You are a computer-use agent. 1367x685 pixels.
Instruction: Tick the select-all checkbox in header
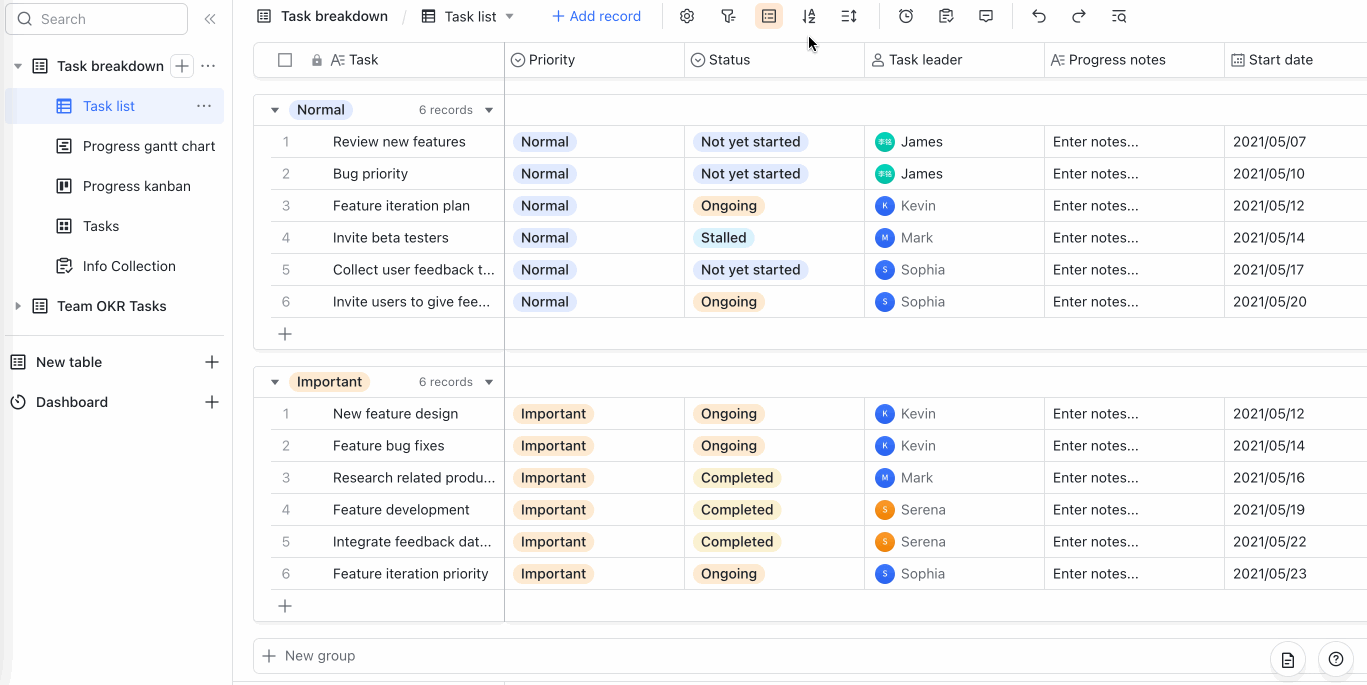[x=285, y=60]
